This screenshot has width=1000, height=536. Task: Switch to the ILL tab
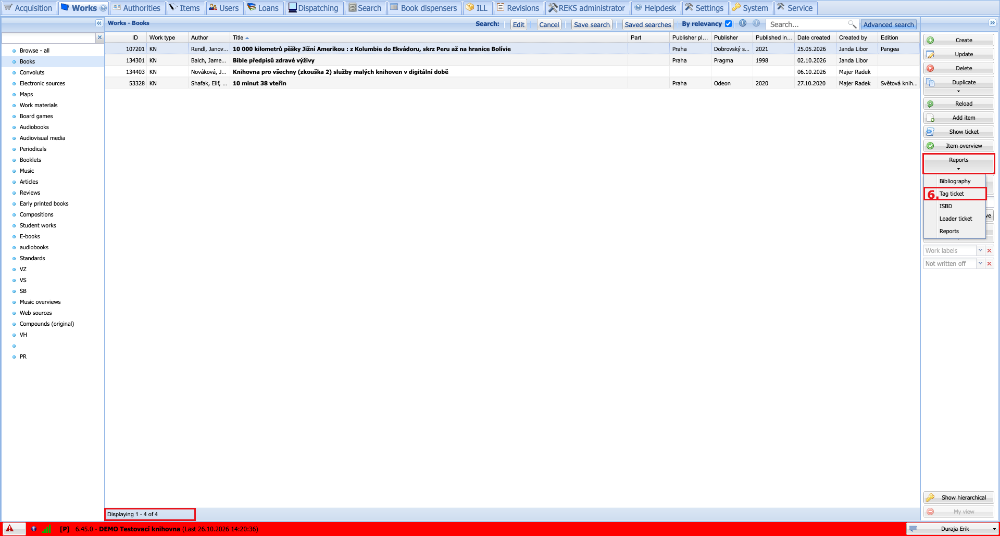[476, 8]
